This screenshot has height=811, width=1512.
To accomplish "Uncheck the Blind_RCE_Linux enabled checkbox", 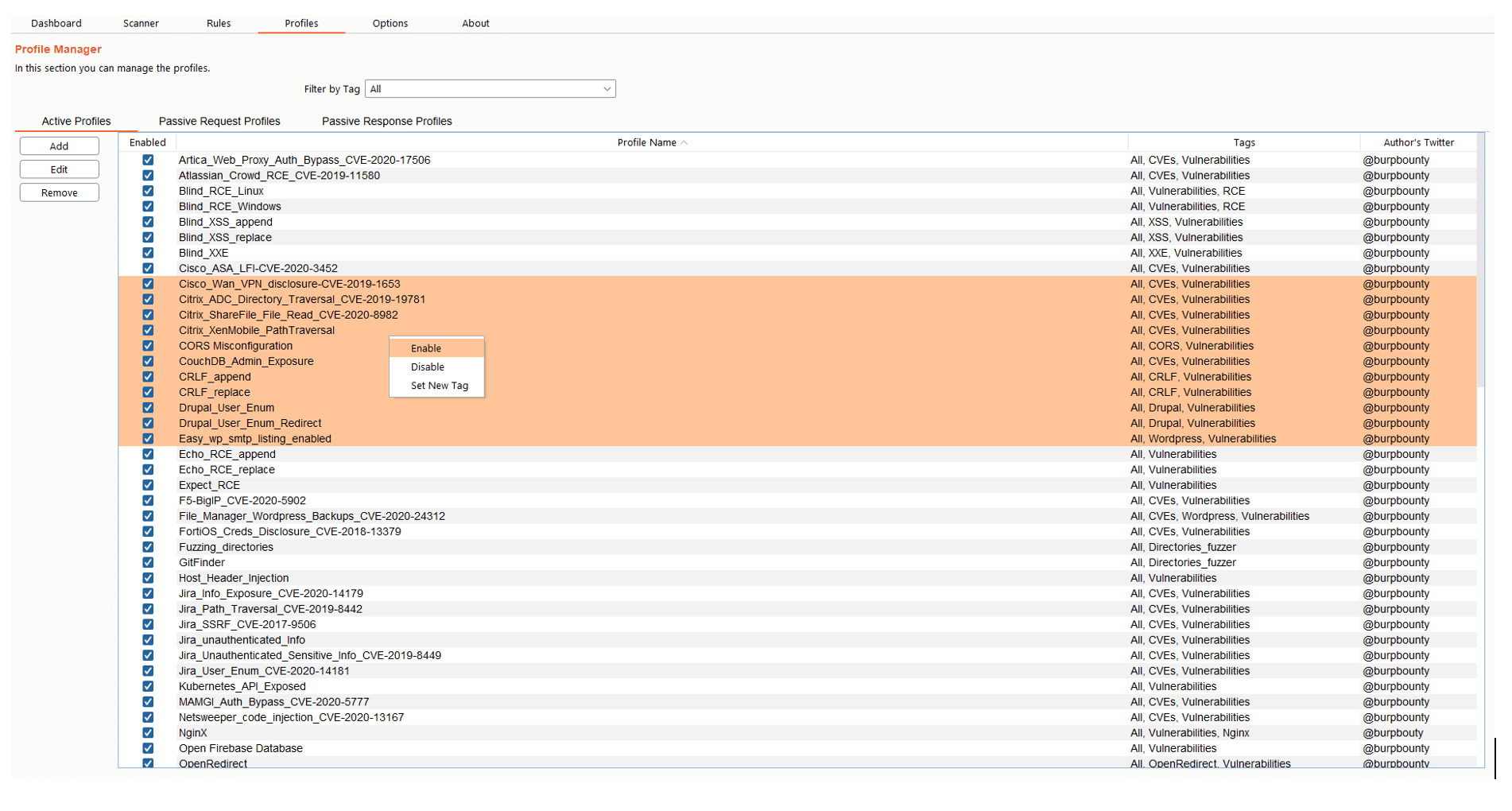I will (148, 191).
